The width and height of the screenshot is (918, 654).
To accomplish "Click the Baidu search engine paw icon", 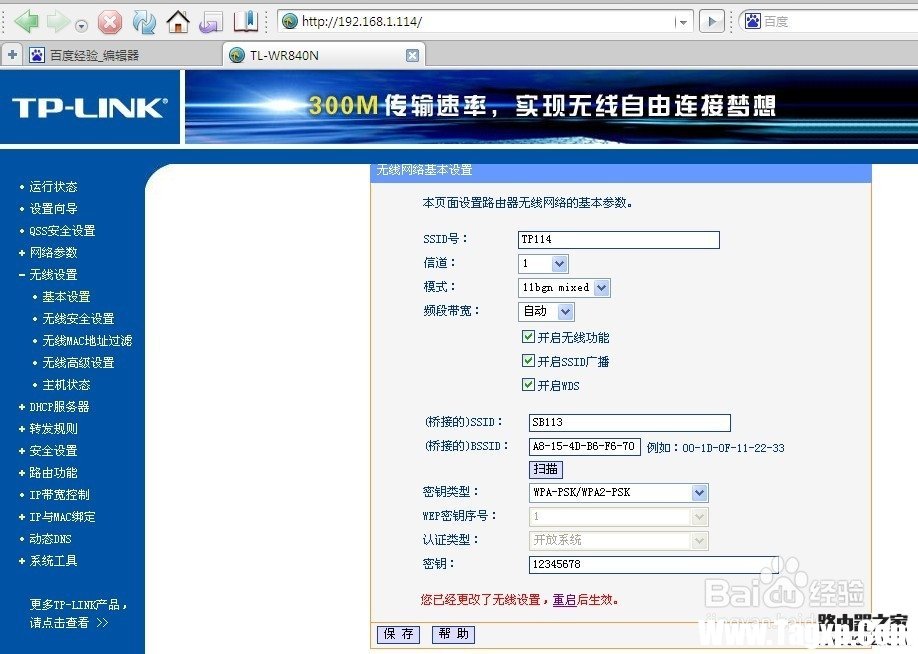I will [x=753, y=21].
